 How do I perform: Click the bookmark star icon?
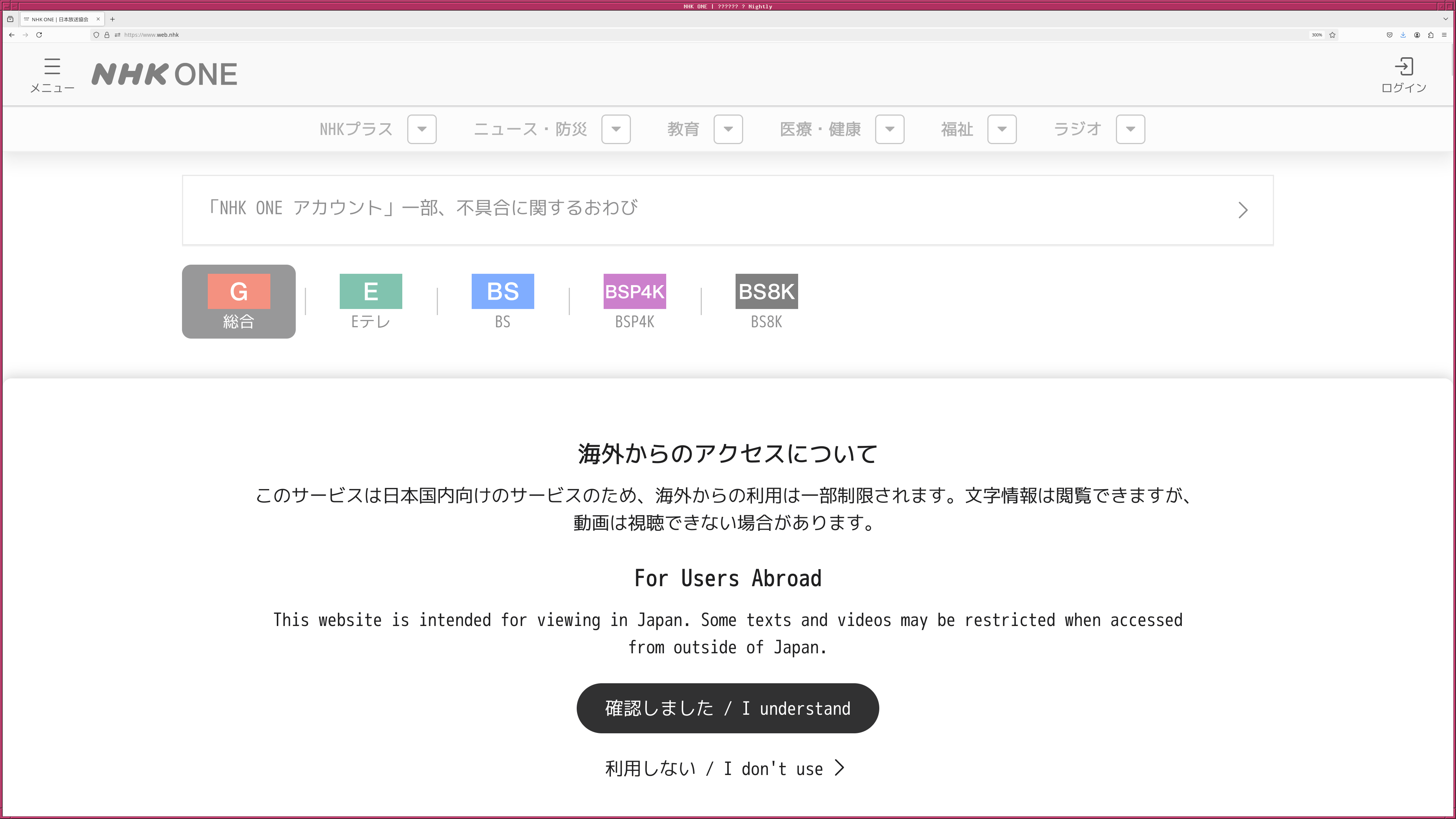(x=1332, y=35)
